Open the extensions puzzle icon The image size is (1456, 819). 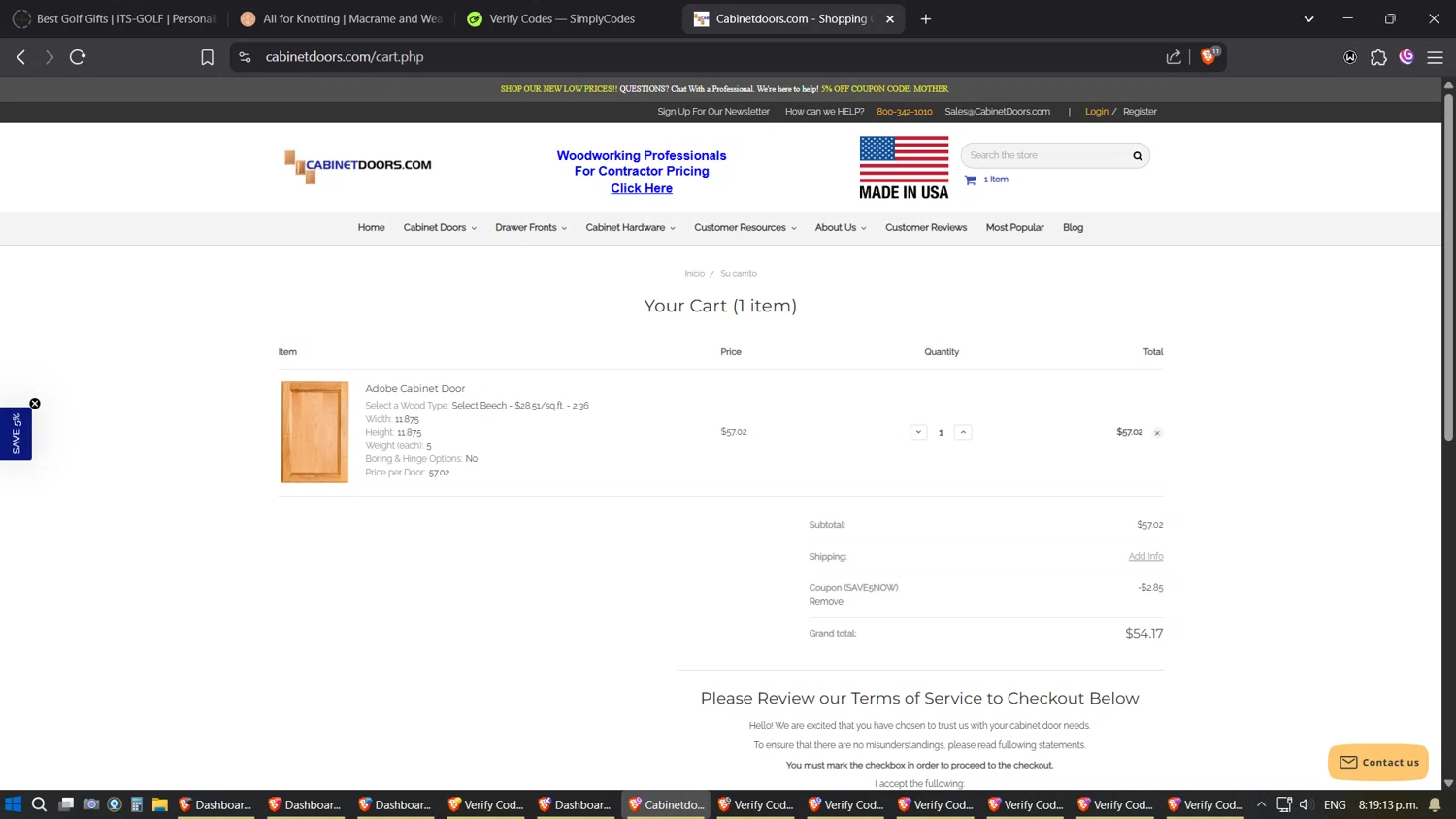pos(1378,57)
